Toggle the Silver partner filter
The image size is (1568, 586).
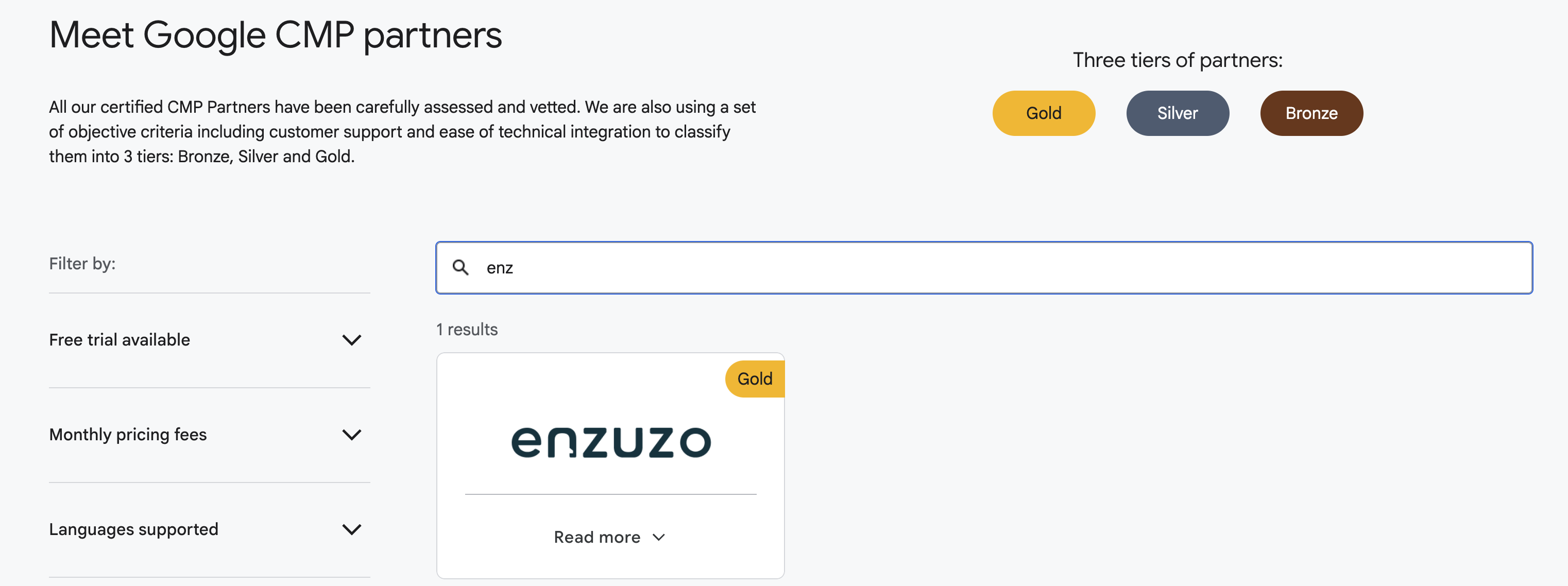pos(1177,113)
